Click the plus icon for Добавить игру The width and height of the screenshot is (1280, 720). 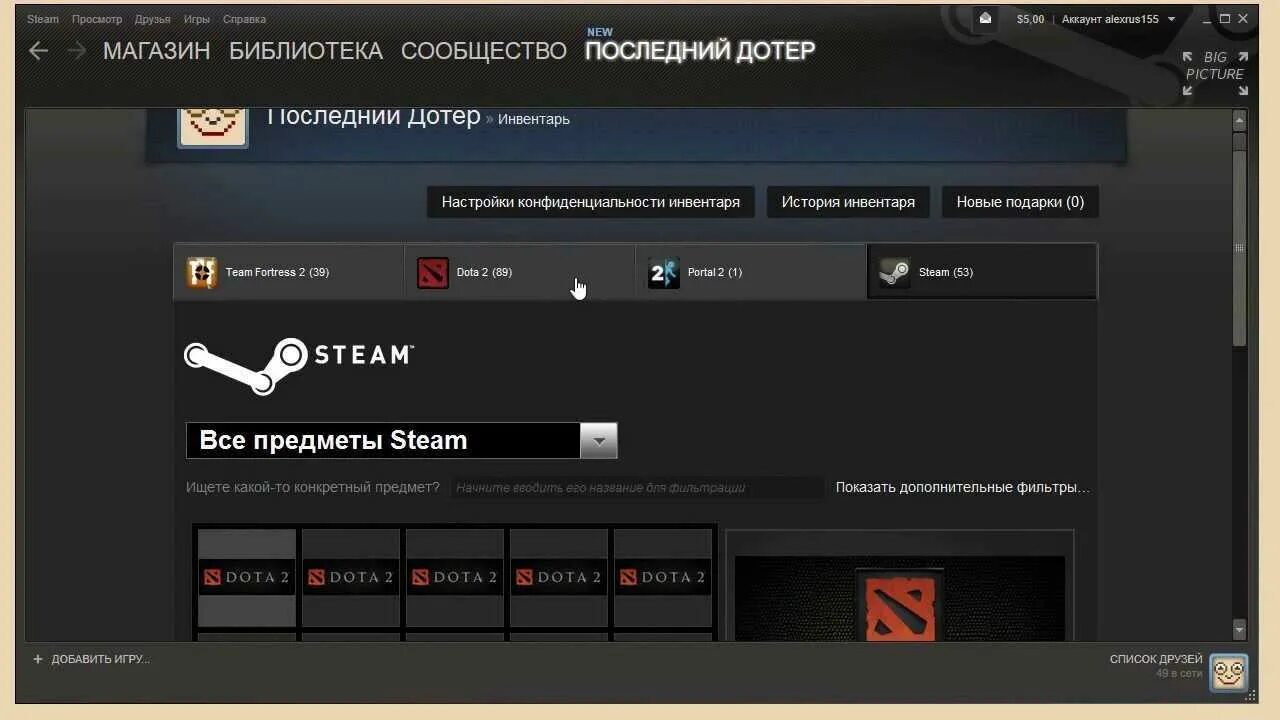point(38,659)
